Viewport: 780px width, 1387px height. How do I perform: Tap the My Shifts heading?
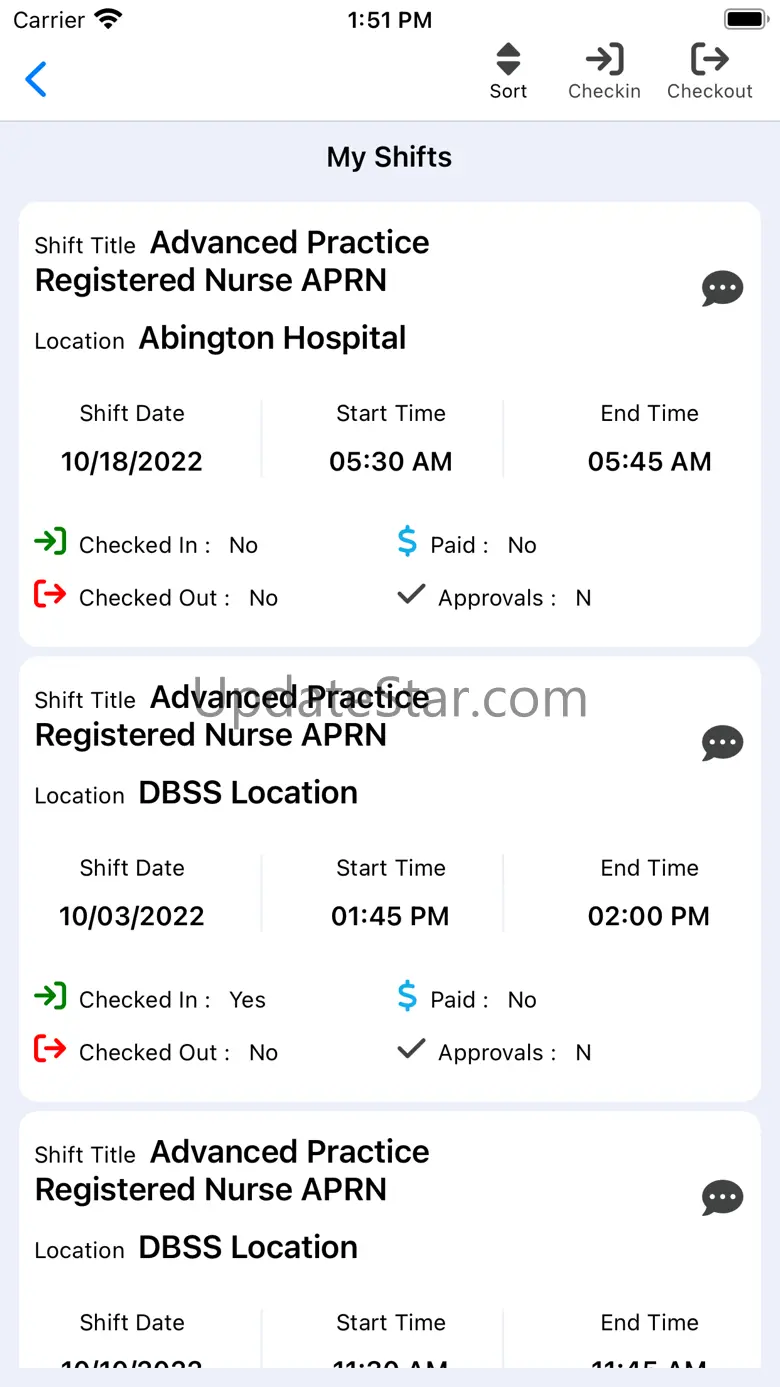(x=389, y=157)
